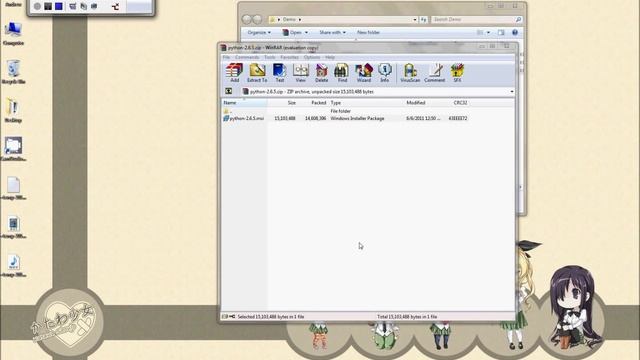Open the Favorites menu in WinRAR
Image resolution: width=640 pixels, height=360 pixels.
(x=289, y=58)
